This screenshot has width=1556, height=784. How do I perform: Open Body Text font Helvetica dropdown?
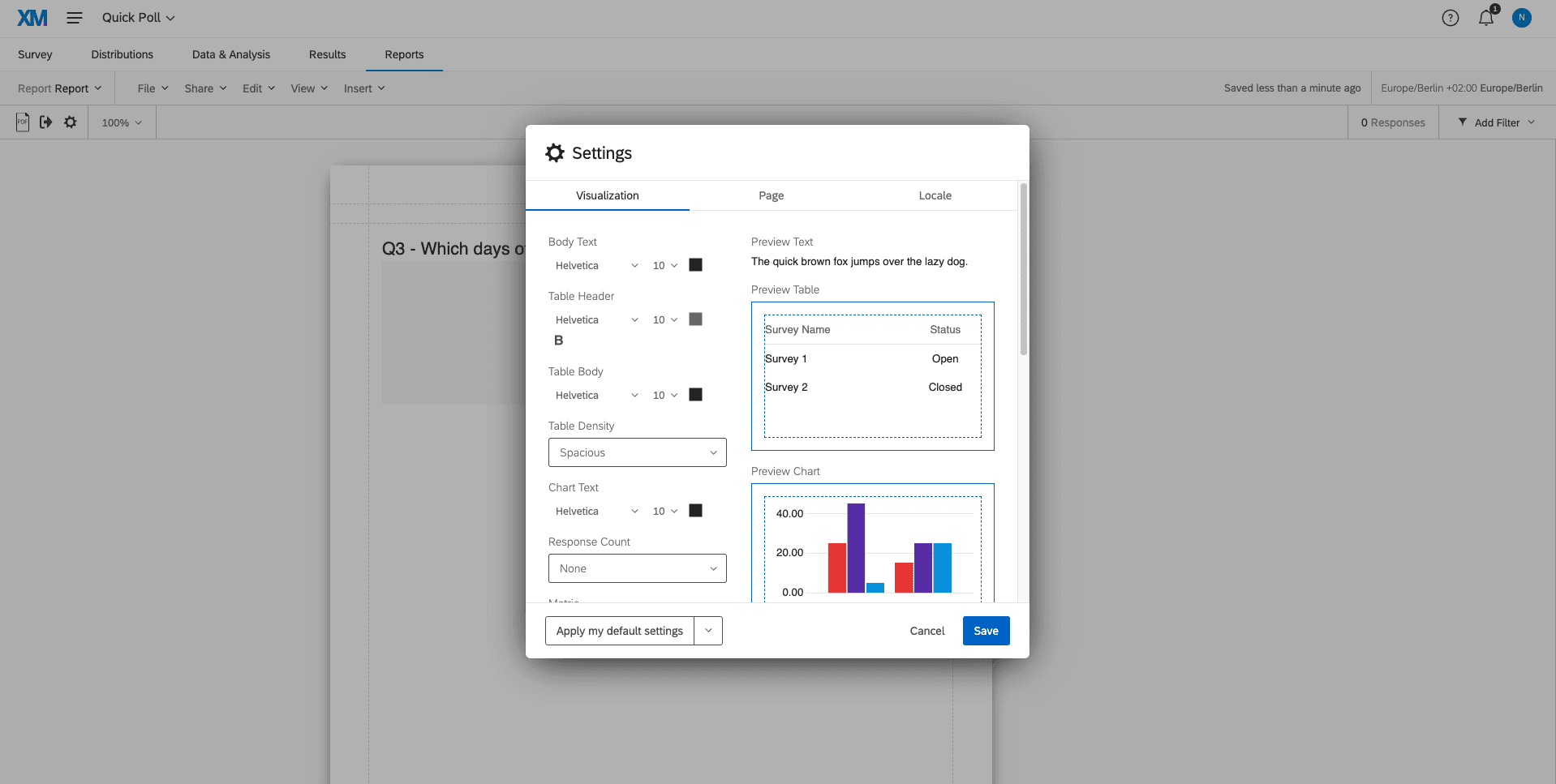596,266
